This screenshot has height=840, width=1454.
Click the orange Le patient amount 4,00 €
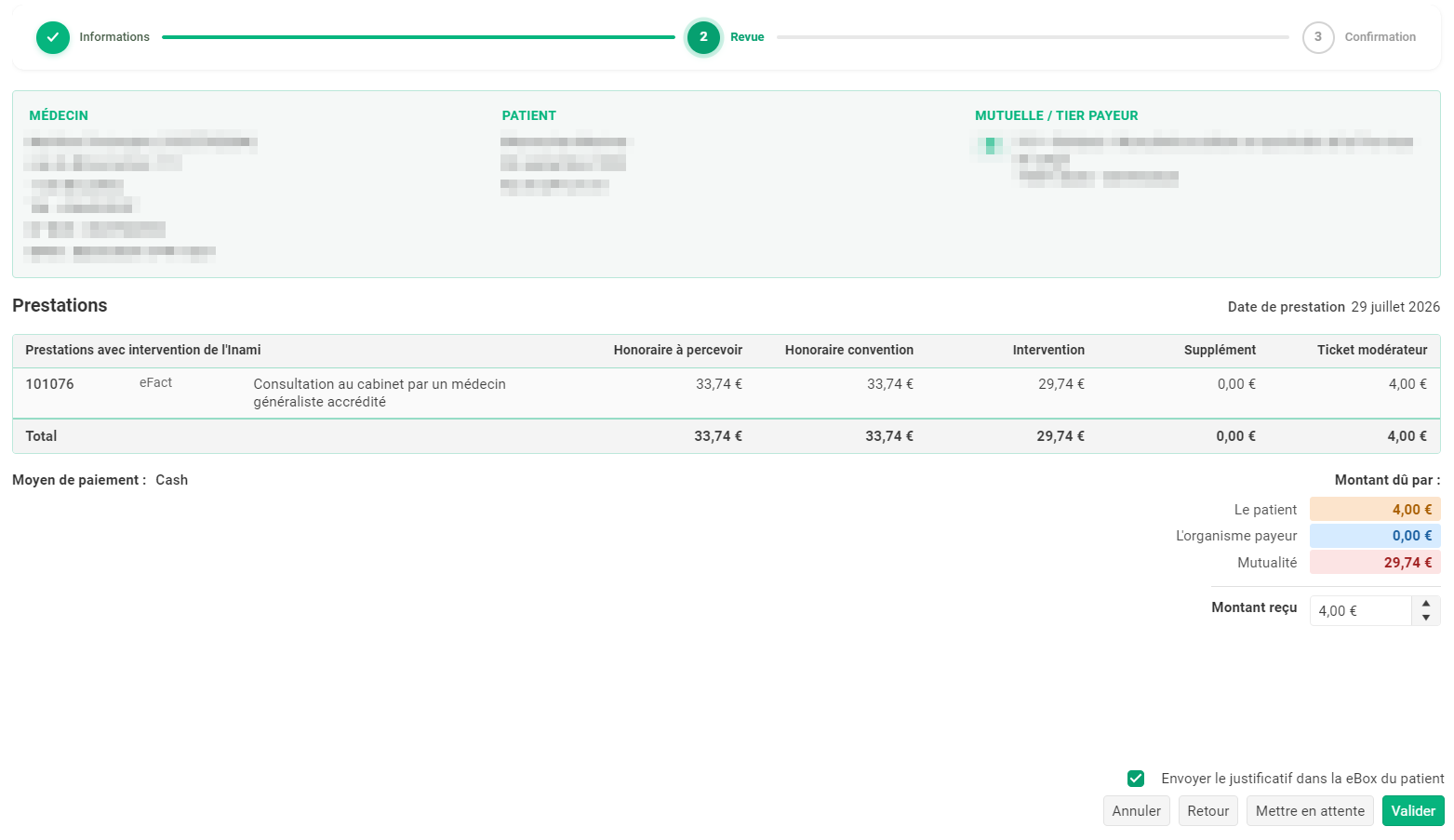coord(1375,510)
